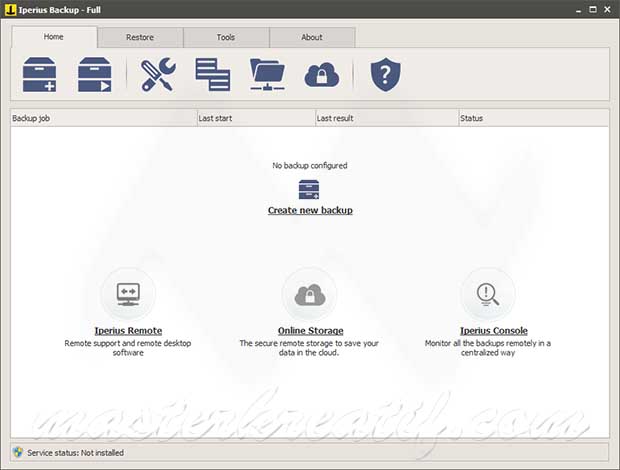Open the Tools tab
Viewport: 620px width, 470px height.
pos(226,37)
